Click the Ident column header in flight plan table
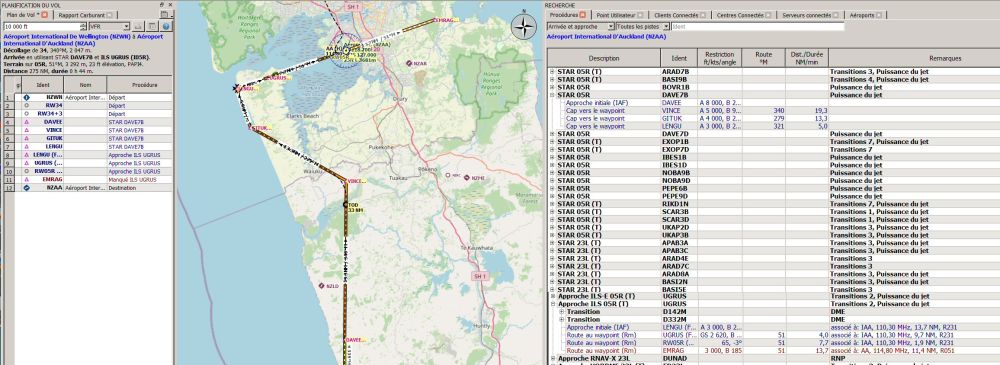Image resolution: width=1000 pixels, height=365 pixels. click(43, 84)
